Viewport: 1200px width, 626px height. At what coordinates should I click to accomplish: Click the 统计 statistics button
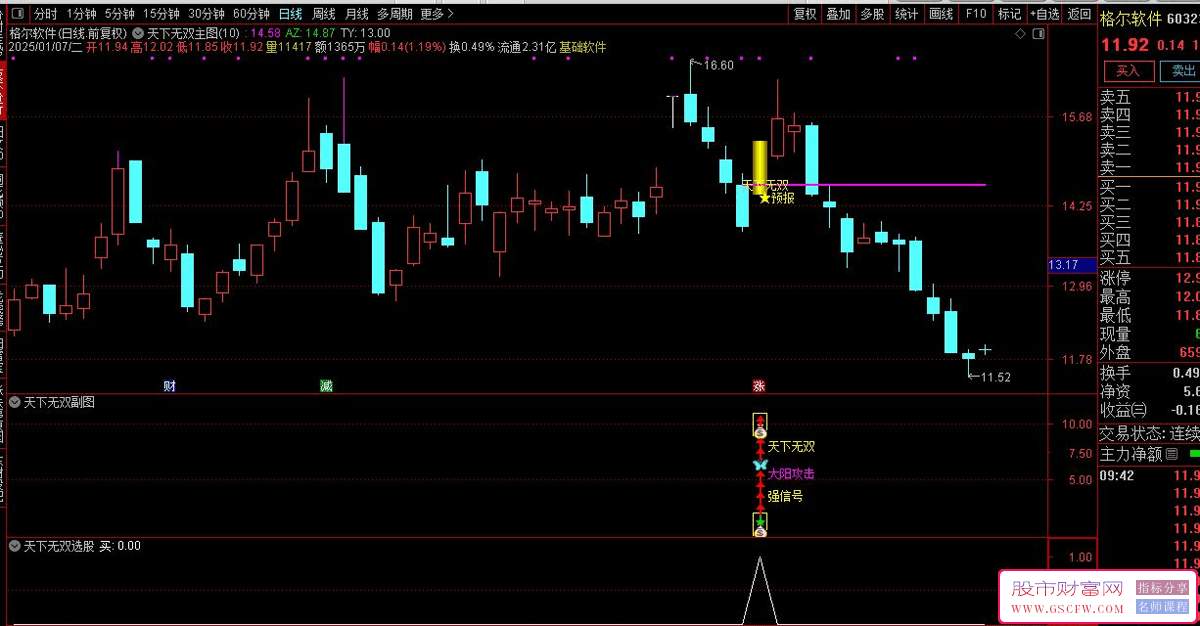(x=907, y=14)
